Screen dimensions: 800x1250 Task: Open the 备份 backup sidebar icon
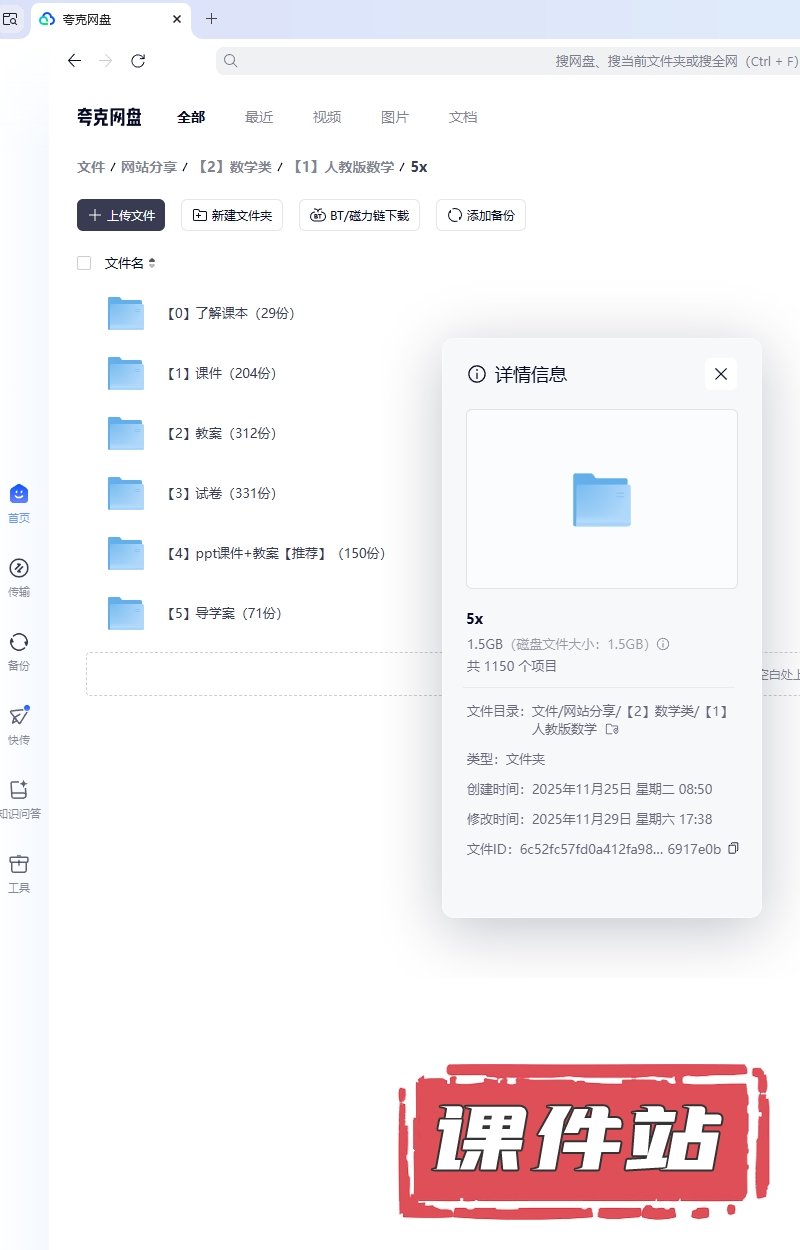tap(19, 643)
